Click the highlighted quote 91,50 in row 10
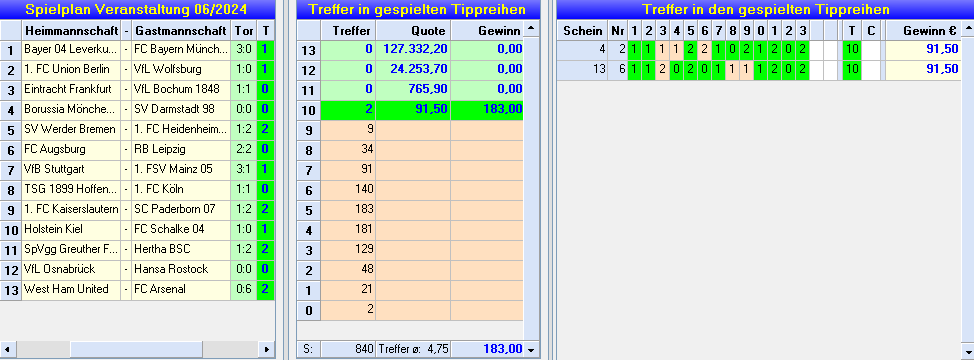Screen dimensions: 974x360 click(413, 109)
